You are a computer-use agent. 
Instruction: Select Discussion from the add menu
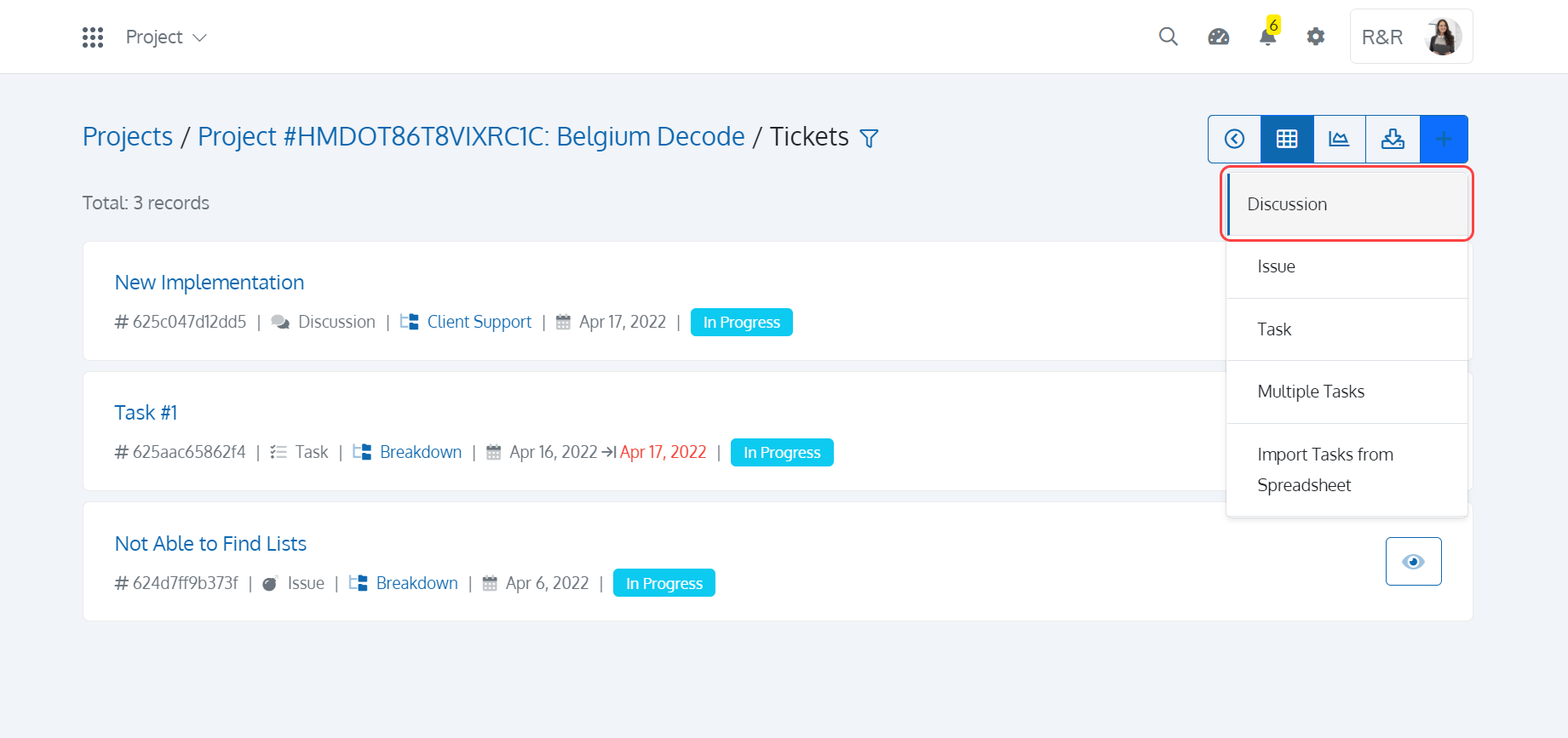pos(1347,204)
